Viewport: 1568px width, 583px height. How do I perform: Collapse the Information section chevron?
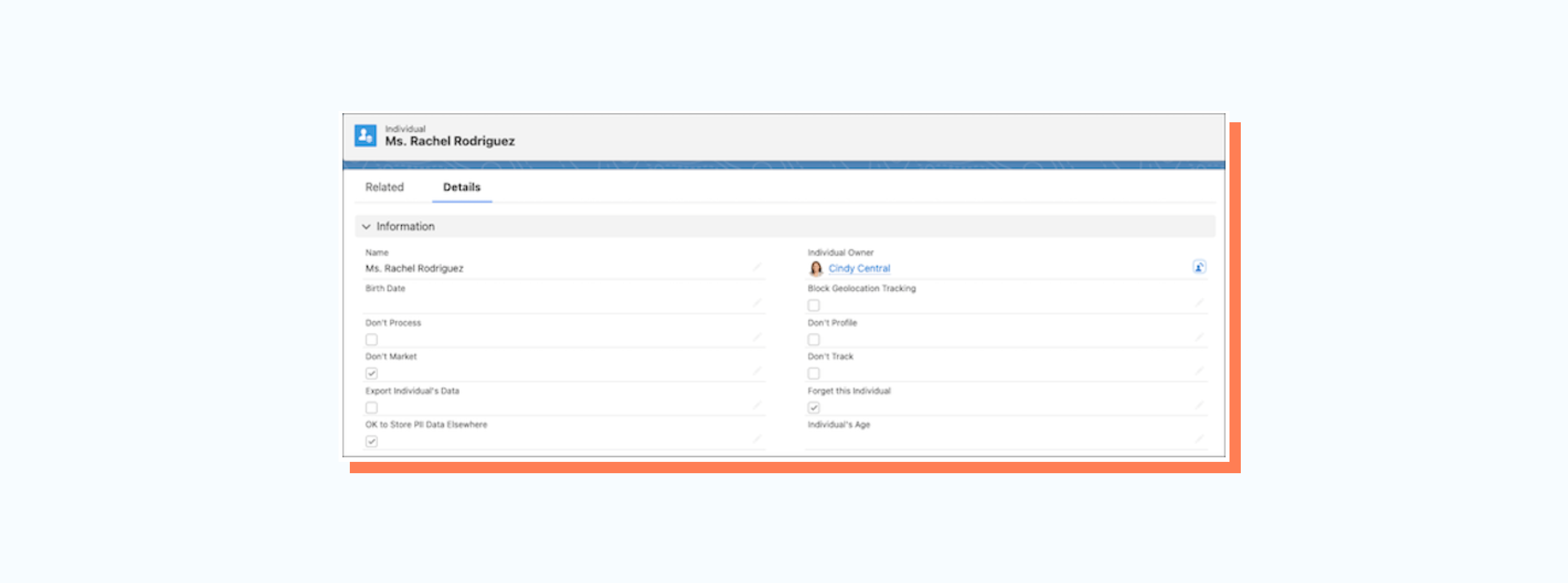pos(366,226)
